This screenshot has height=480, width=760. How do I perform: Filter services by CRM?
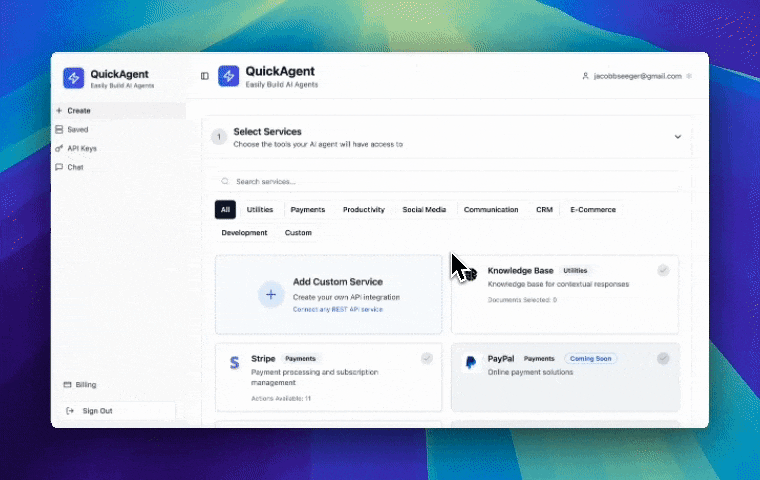[x=544, y=209]
